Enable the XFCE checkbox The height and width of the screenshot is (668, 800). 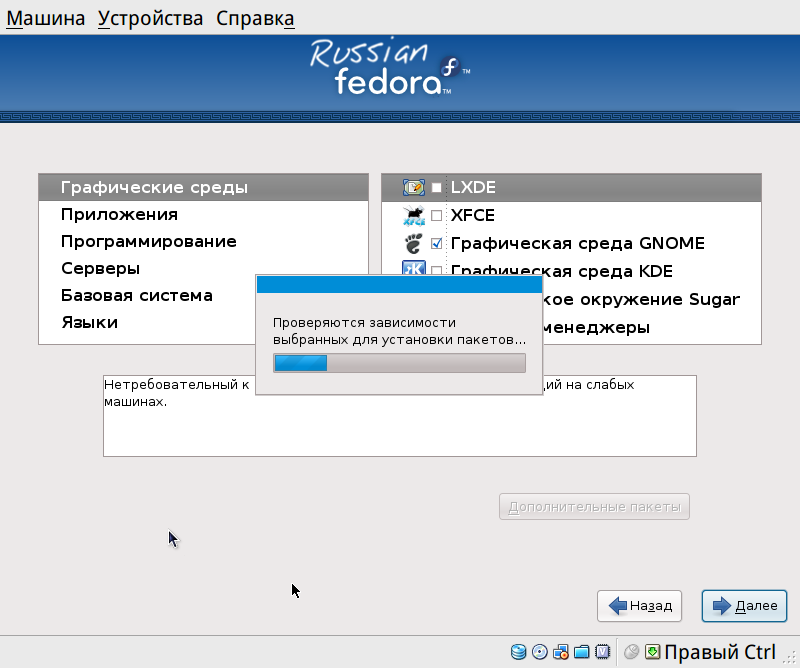click(x=436, y=215)
